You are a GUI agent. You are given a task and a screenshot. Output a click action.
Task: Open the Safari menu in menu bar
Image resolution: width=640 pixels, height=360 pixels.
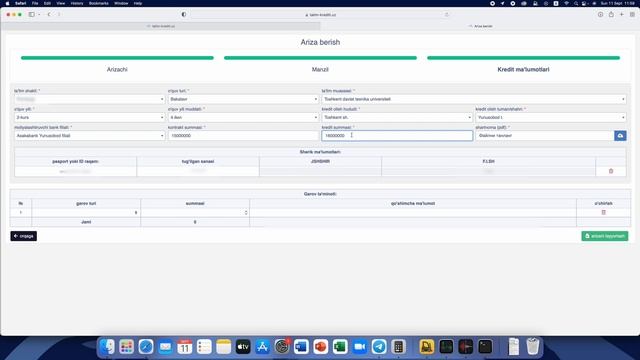coord(20,3)
